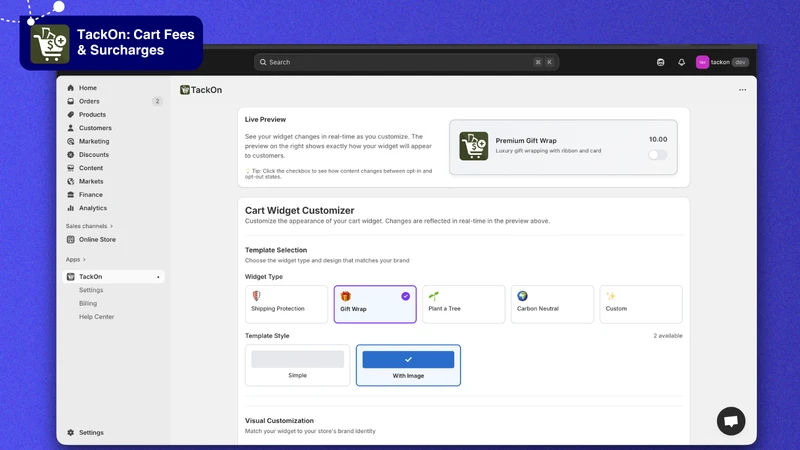800x450 pixels.
Task: Open Orders via its inbox icon
Action: tap(70, 101)
